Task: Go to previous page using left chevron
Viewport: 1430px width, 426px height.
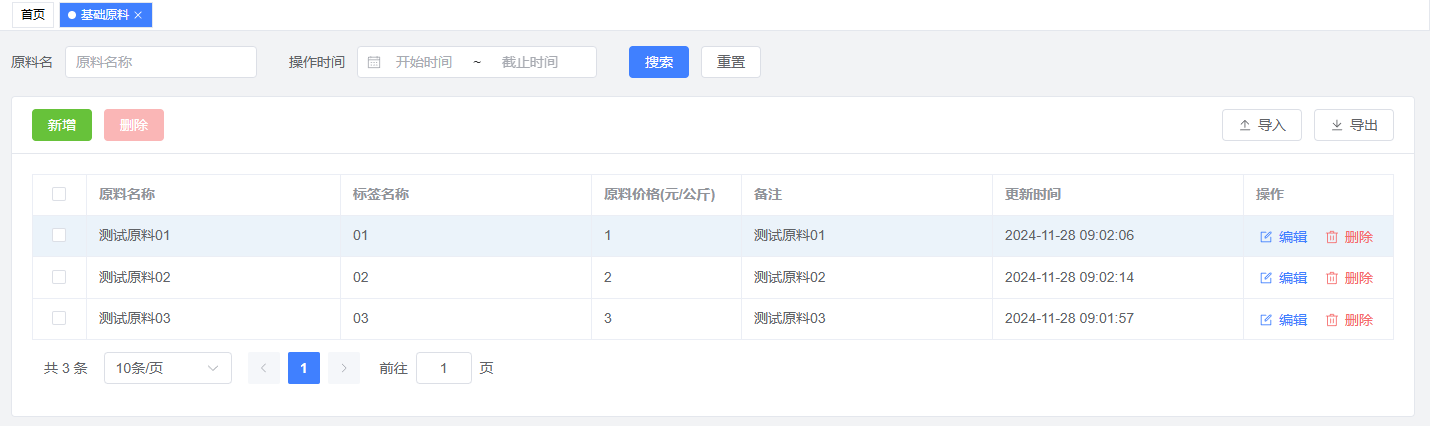Action: coord(264,368)
